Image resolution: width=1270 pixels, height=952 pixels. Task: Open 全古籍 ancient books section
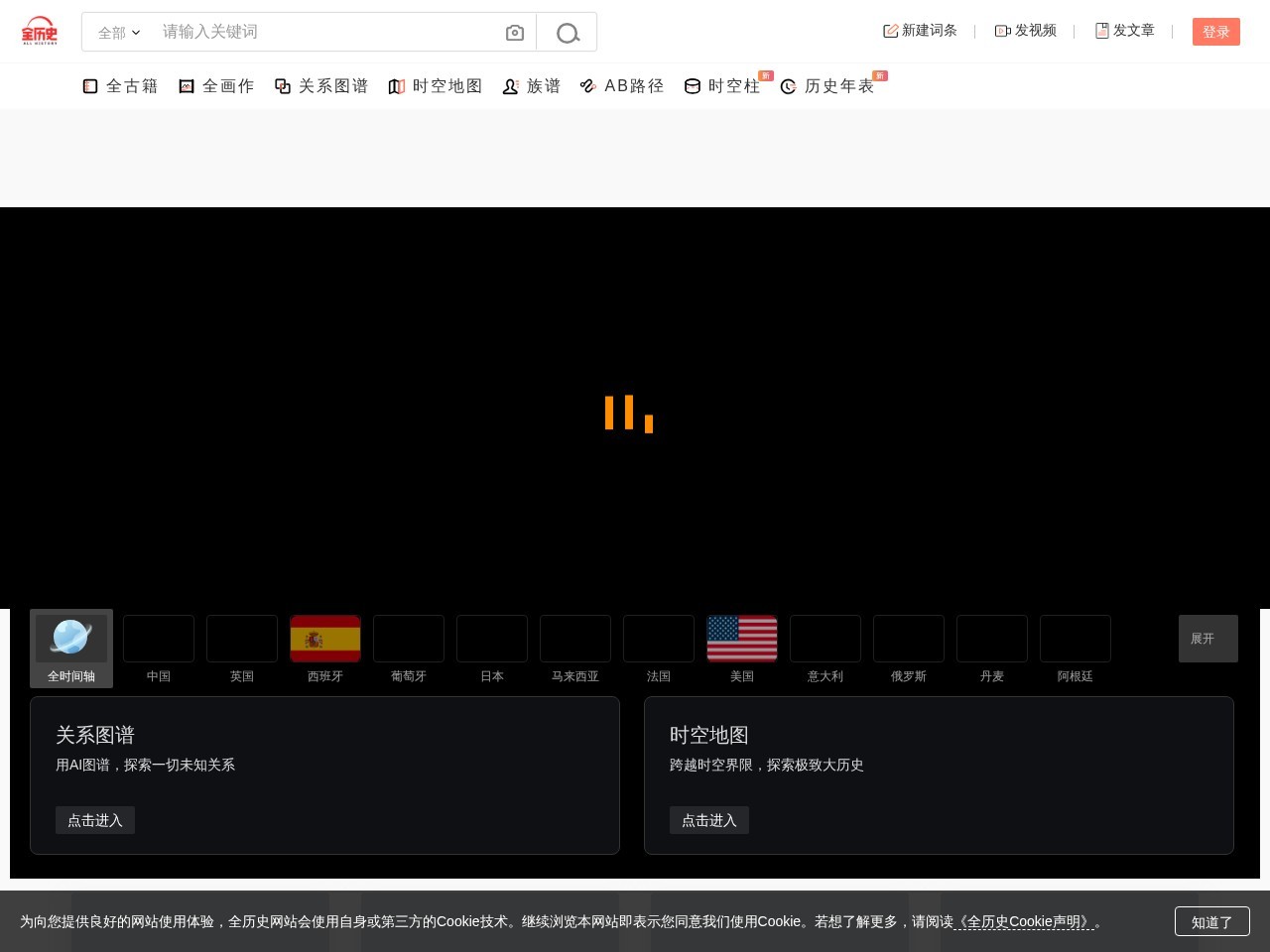tap(120, 86)
